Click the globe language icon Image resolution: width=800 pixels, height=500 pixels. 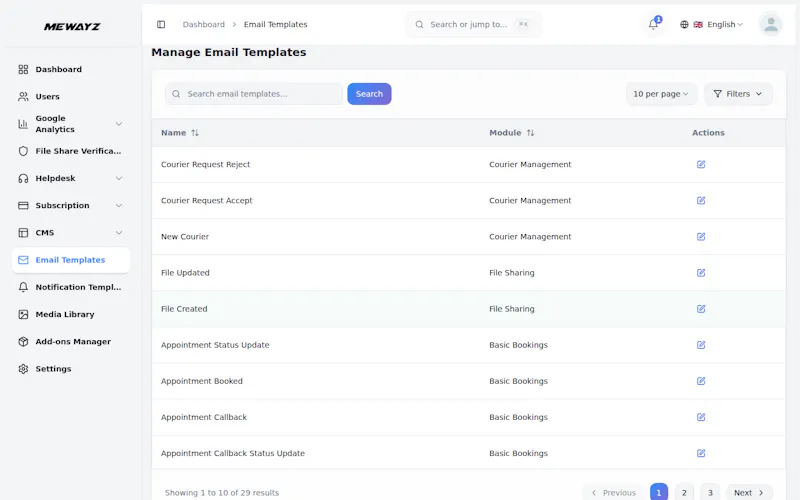[x=684, y=24]
